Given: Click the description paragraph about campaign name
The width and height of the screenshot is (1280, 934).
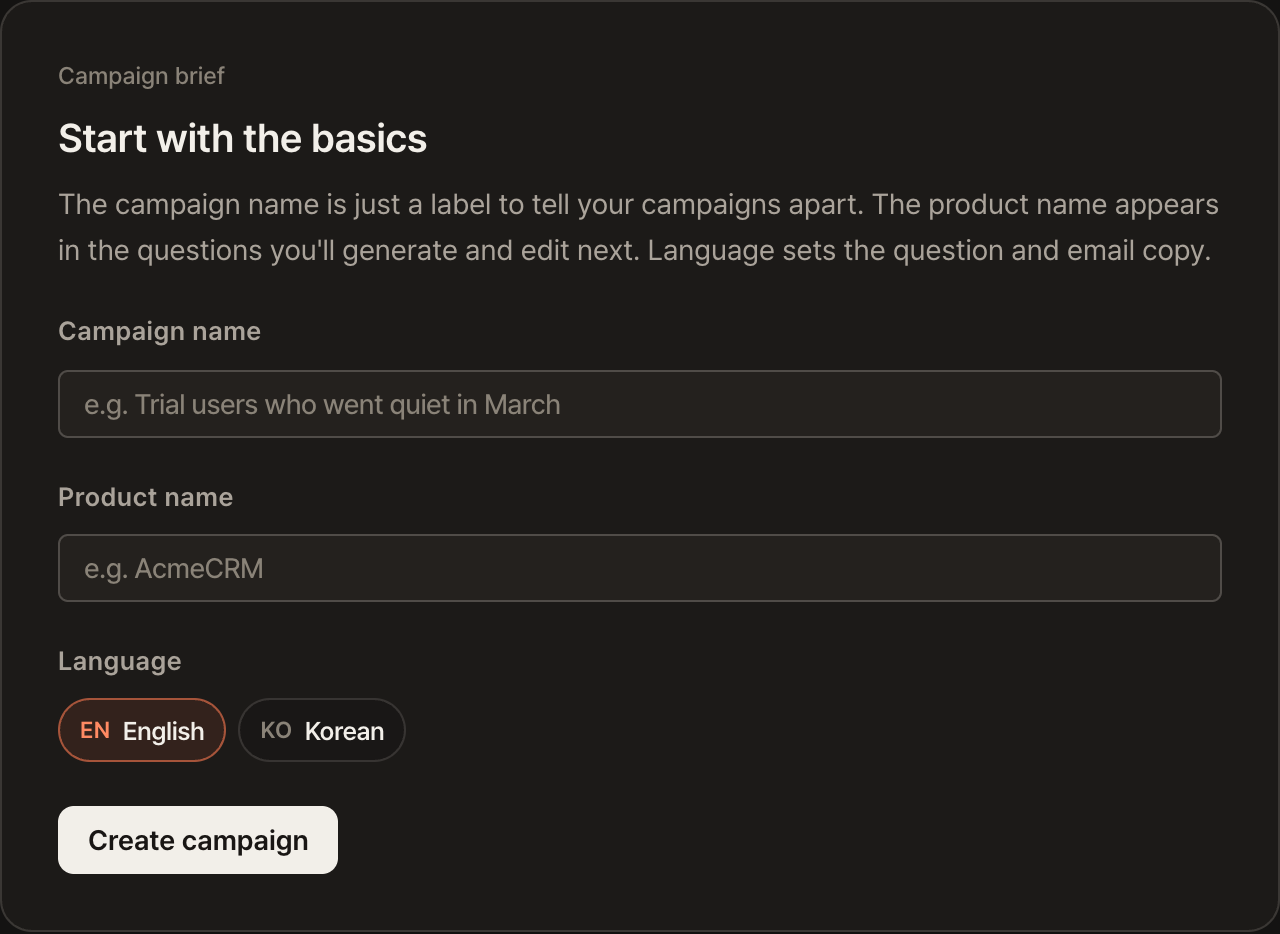Looking at the screenshot, I should (638, 227).
